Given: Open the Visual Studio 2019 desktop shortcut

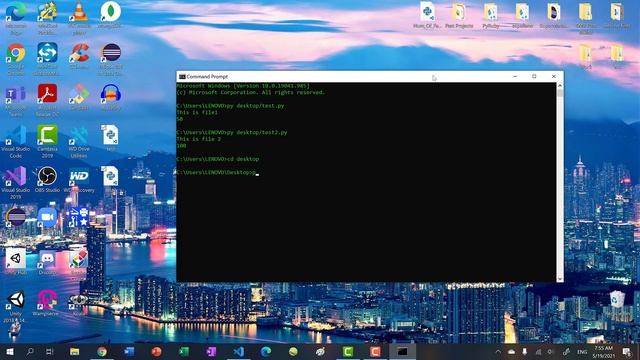Looking at the screenshot, I should (16, 182).
